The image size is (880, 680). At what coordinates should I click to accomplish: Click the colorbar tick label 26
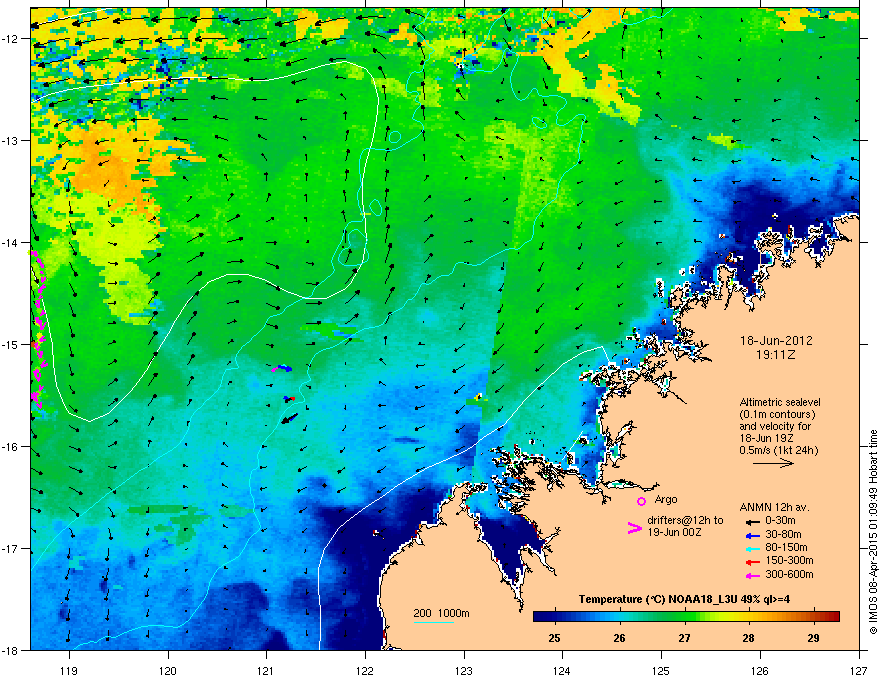click(619, 638)
